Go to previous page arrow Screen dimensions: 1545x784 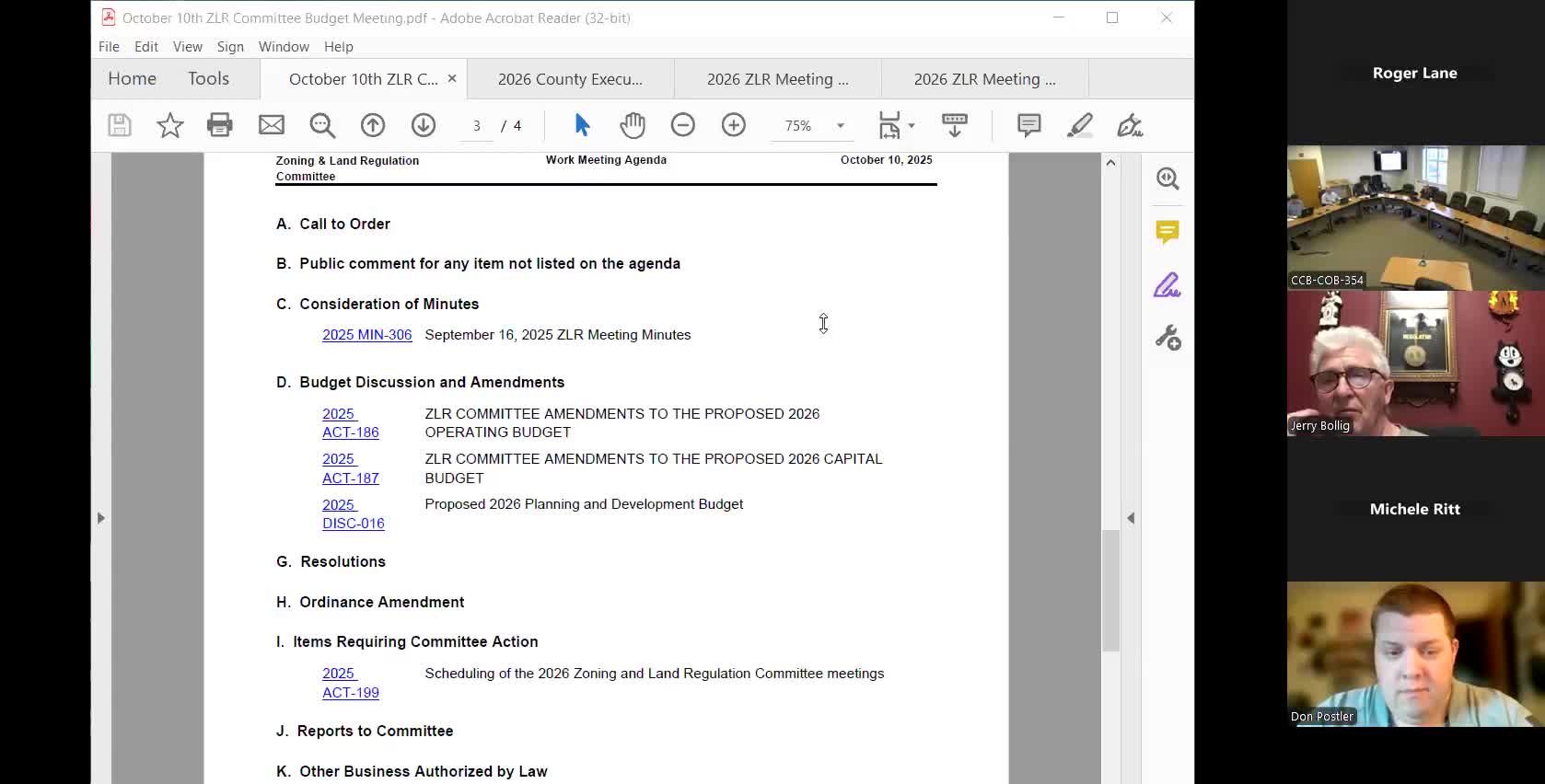tap(373, 125)
